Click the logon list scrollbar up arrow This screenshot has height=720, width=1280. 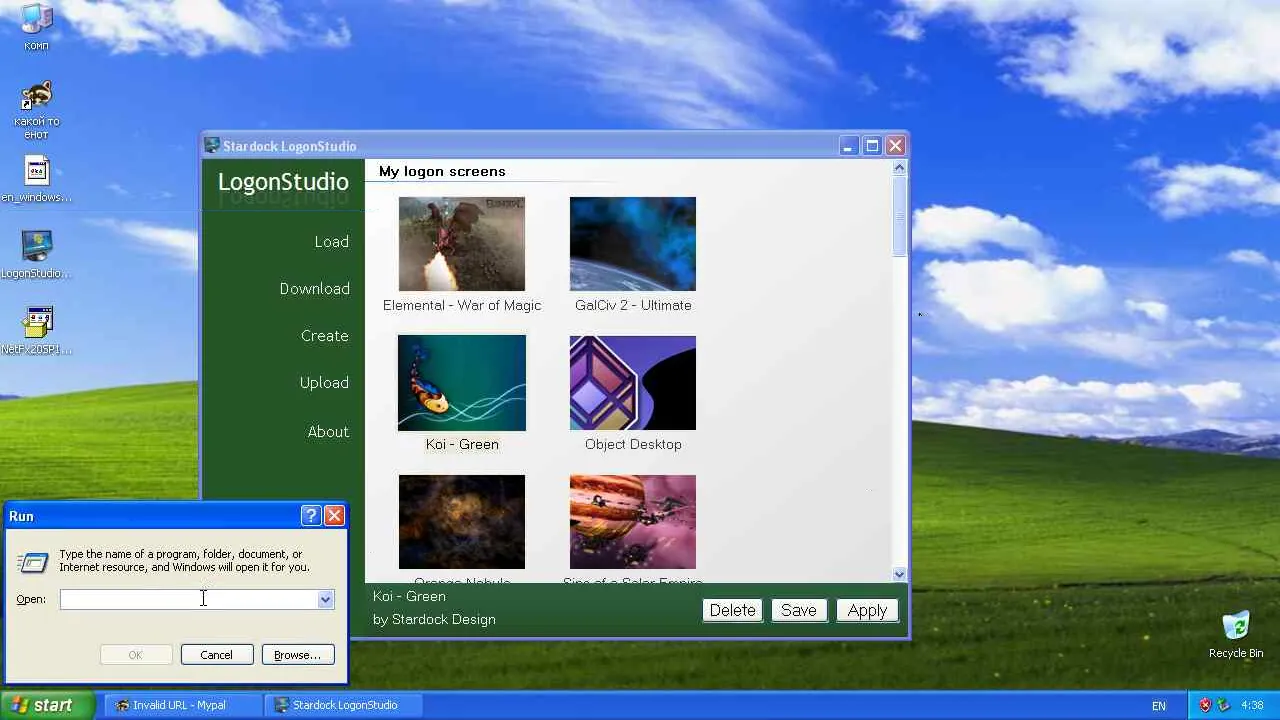click(899, 168)
